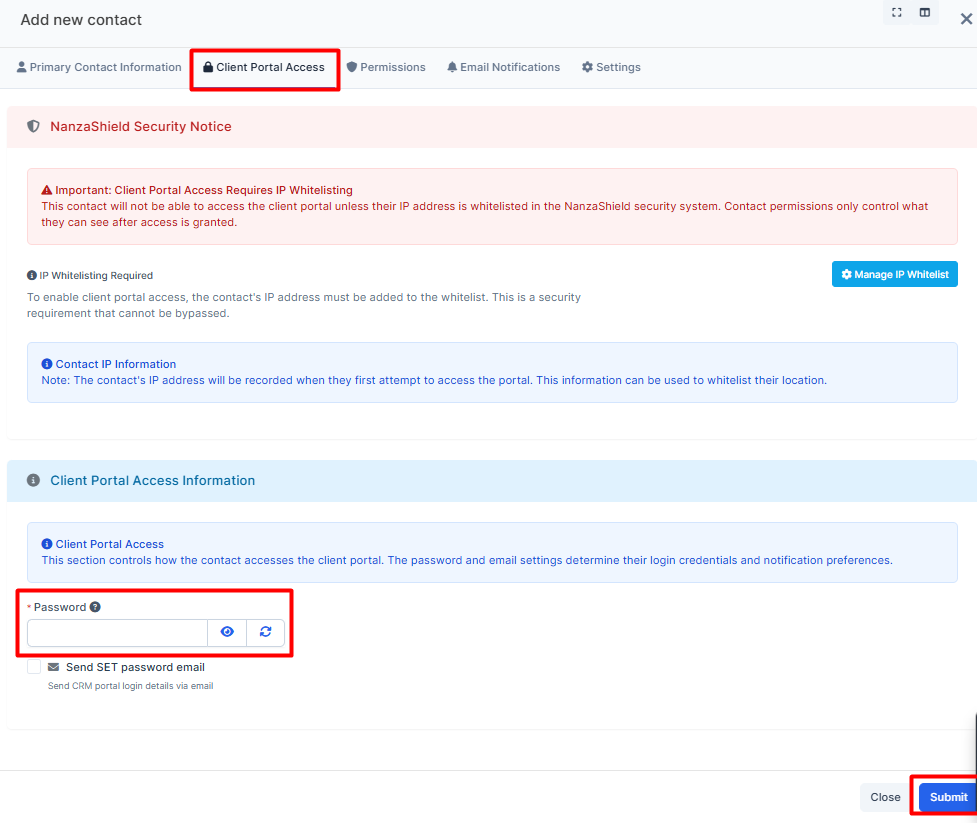Open the Primary Contact Information tab
The image size is (977, 823).
pyautogui.click(x=99, y=67)
